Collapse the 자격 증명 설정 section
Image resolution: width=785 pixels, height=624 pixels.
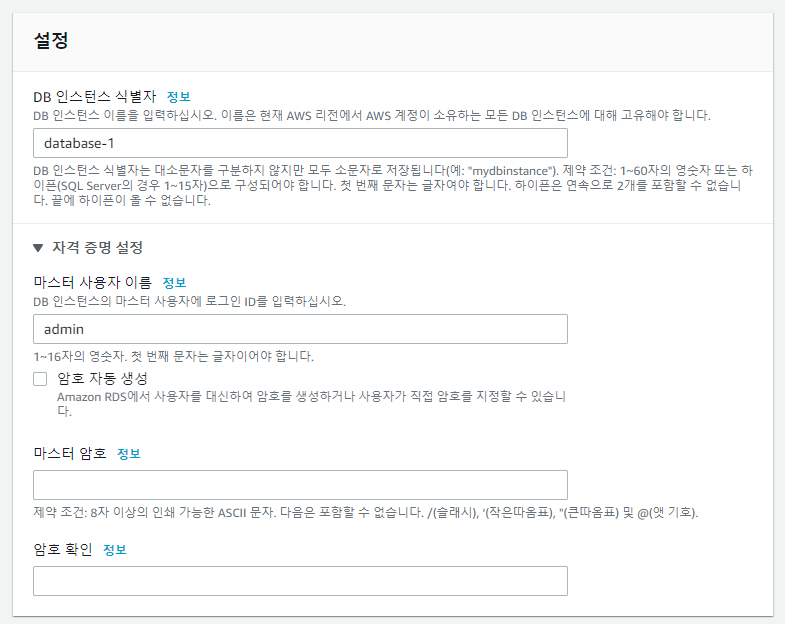pyautogui.click(x=38, y=247)
